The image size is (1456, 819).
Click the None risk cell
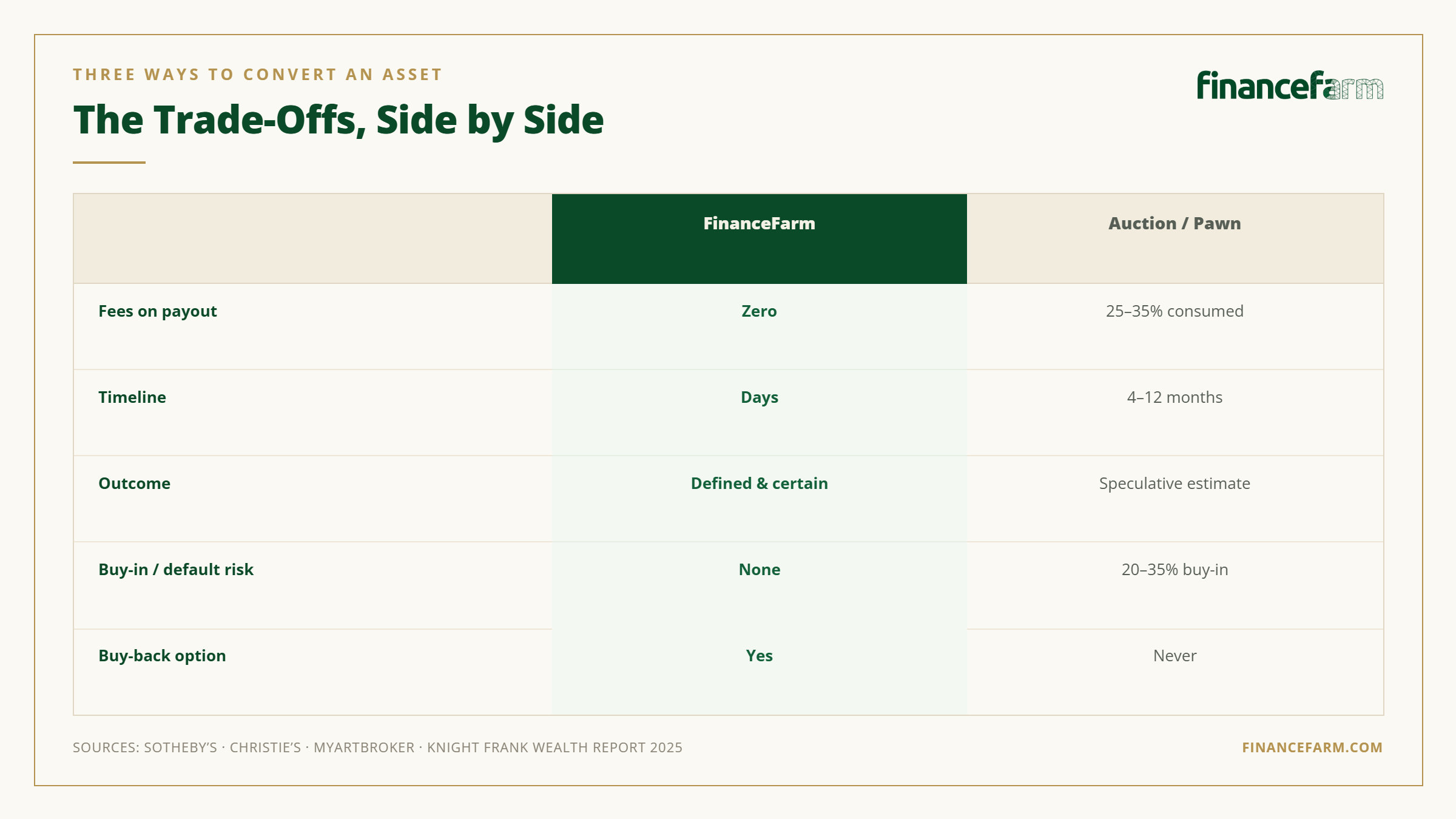[760, 585]
